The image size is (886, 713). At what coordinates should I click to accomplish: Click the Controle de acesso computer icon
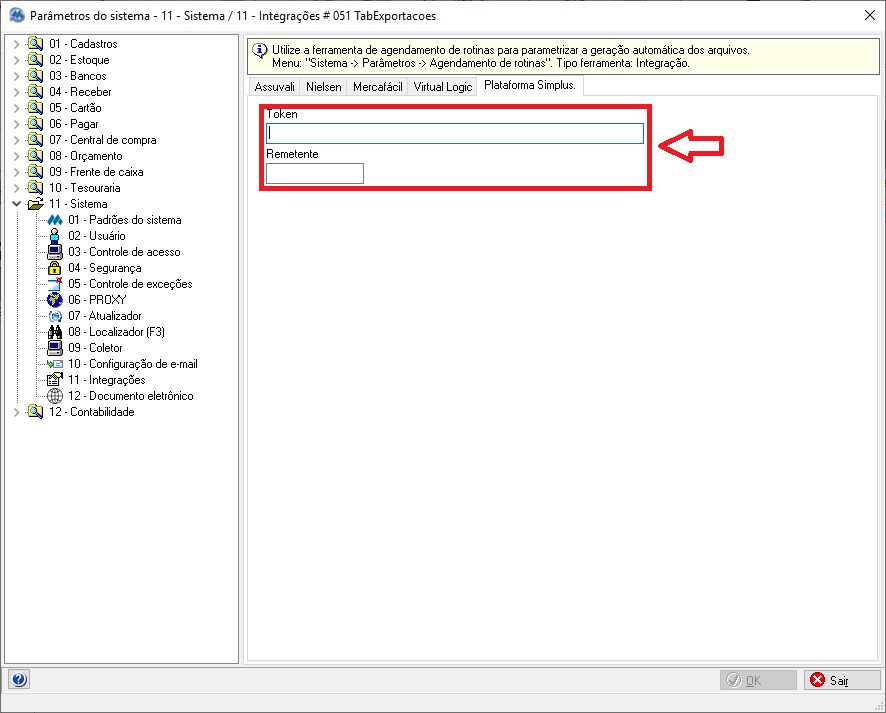(55, 252)
